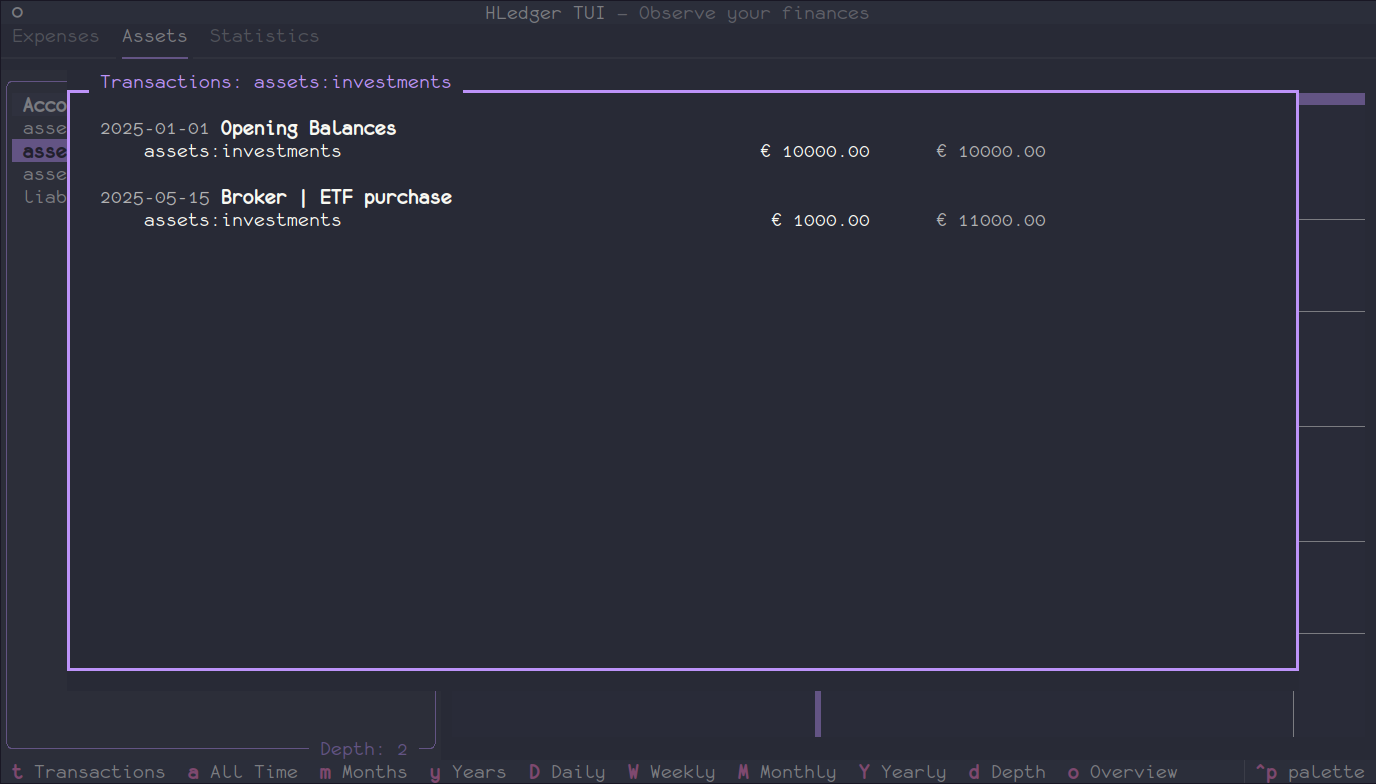Open the Overview screen
Image resolution: width=1376 pixels, height=784 pixels.
point(1122,771)
